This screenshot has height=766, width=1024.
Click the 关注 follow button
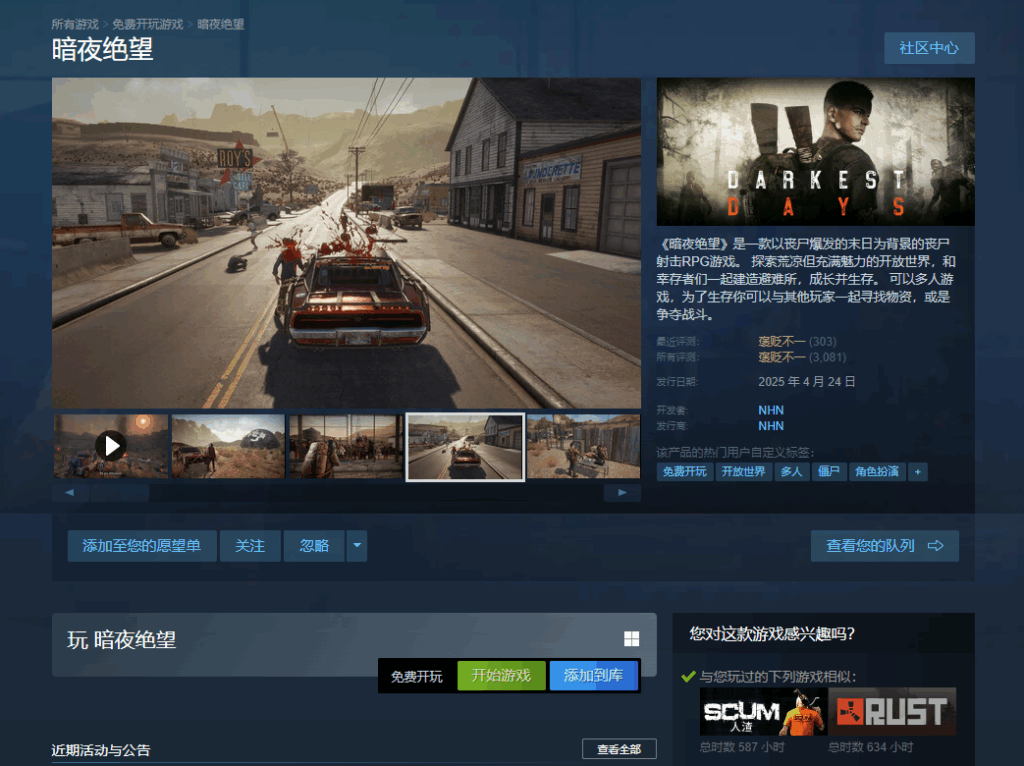click(x=250, y=546)
